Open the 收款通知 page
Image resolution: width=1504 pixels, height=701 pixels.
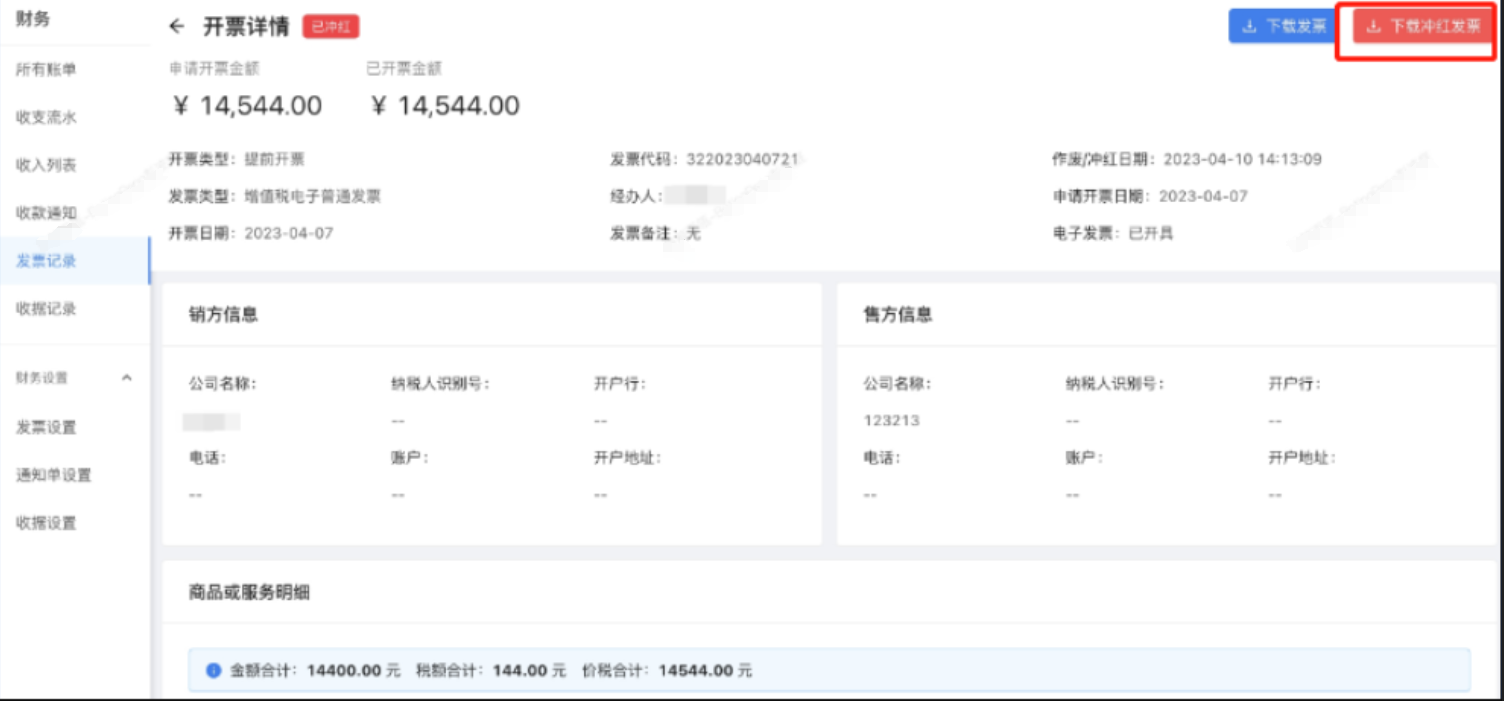click(x=46, y=213)
